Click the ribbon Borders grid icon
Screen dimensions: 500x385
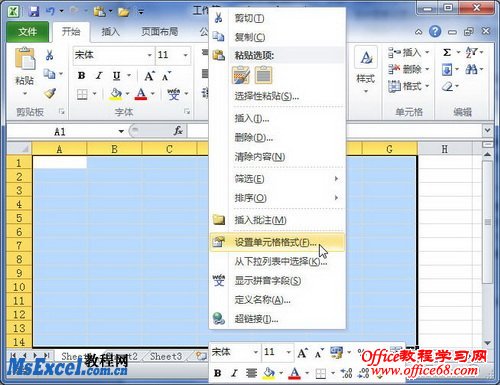pyautogui.click(x=82, y=95)
